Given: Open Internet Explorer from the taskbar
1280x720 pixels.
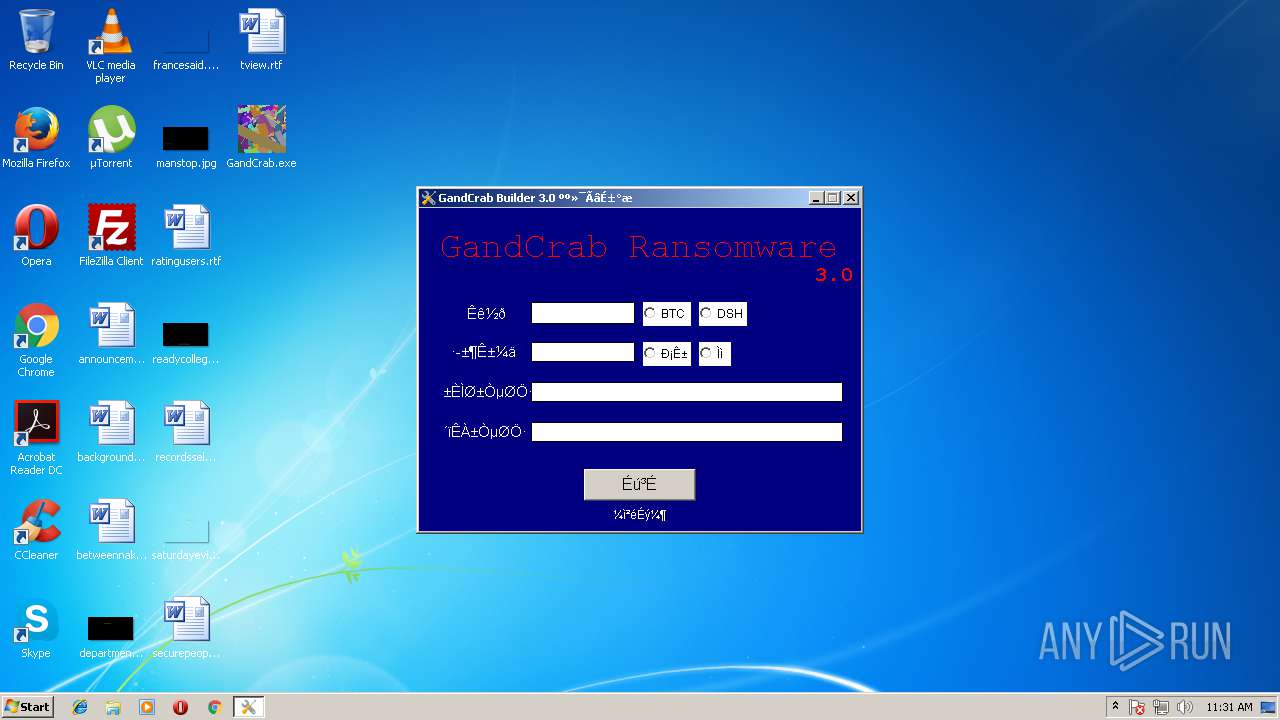Looking at the screenshot, I should click(x=80, y=707).
